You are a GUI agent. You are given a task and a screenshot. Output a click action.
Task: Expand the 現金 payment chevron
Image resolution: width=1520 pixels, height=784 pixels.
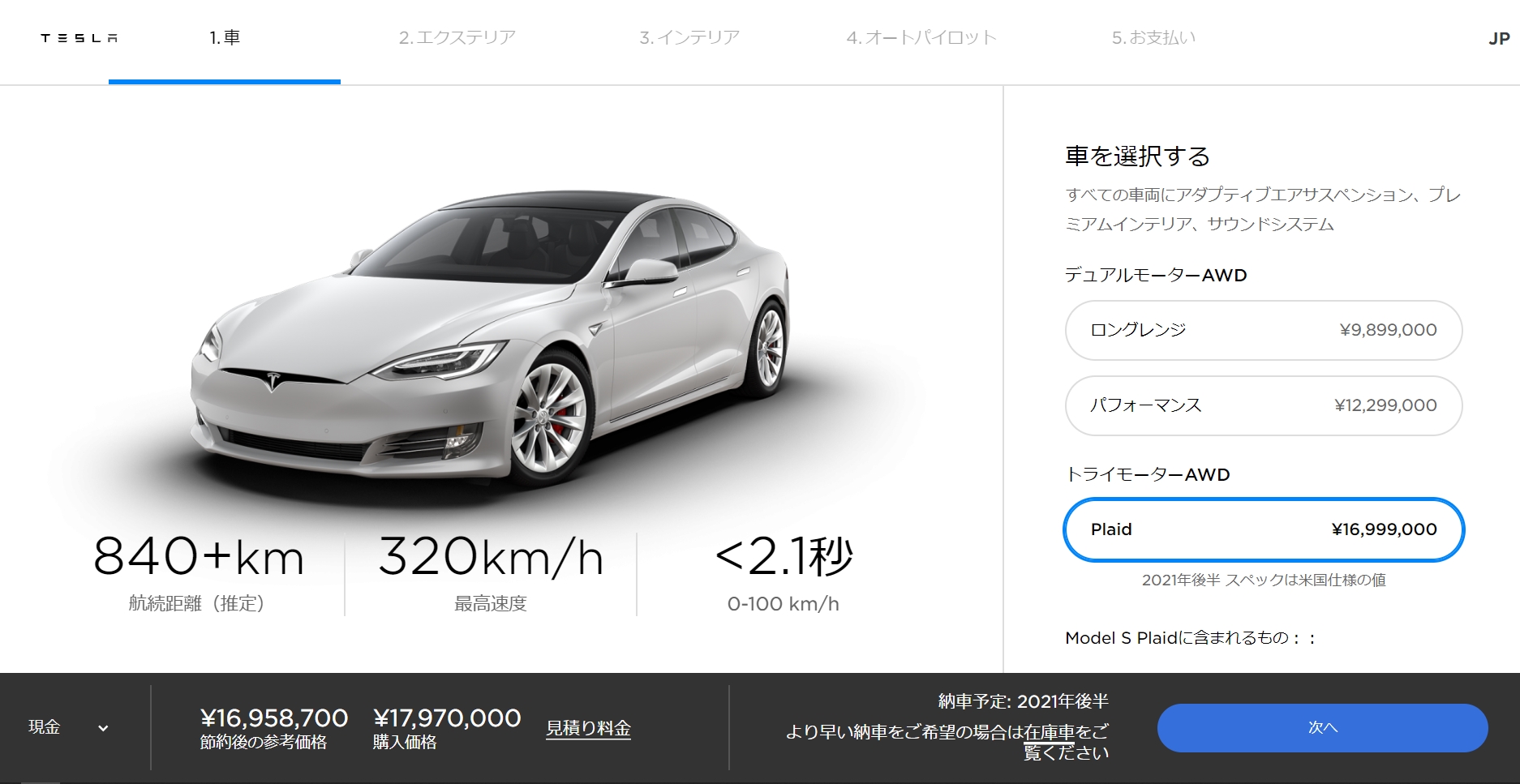click(103, 728)
